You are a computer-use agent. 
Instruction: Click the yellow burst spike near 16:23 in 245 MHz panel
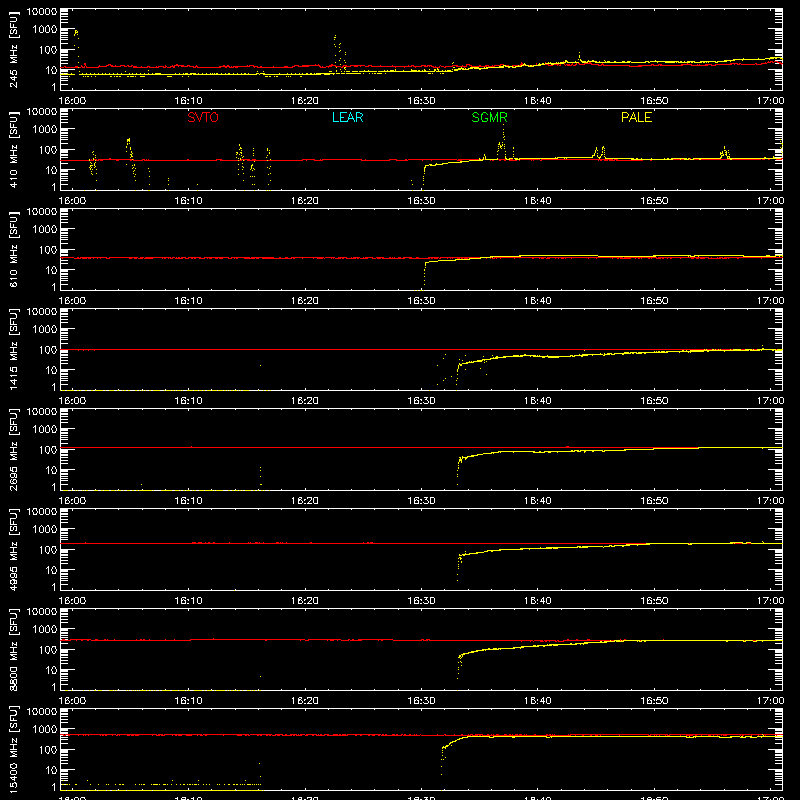pos(339,53)
